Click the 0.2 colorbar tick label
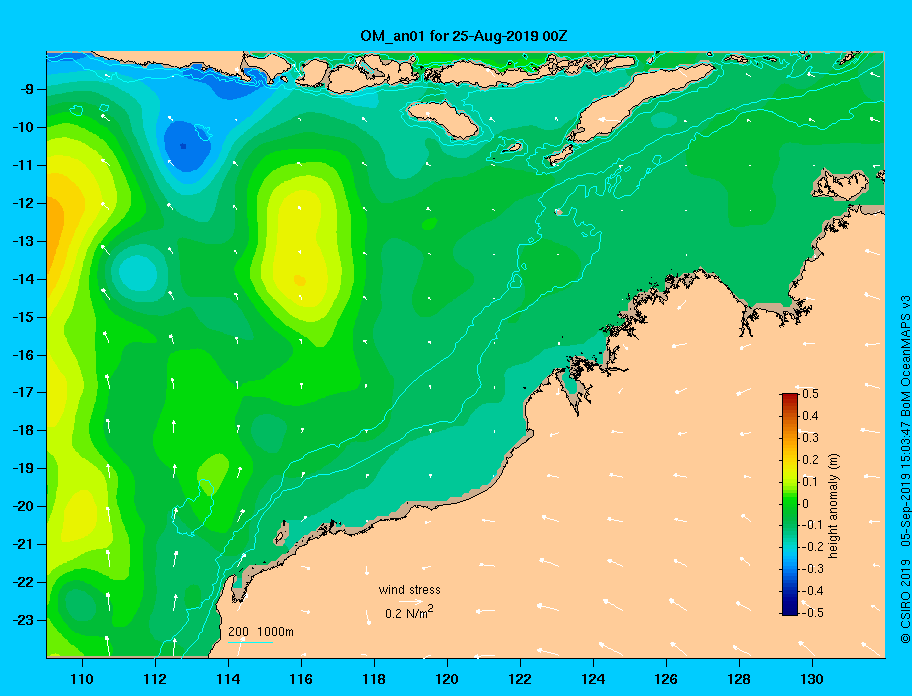The height and width of the screenshot is (696, 912). click(810, 460)
